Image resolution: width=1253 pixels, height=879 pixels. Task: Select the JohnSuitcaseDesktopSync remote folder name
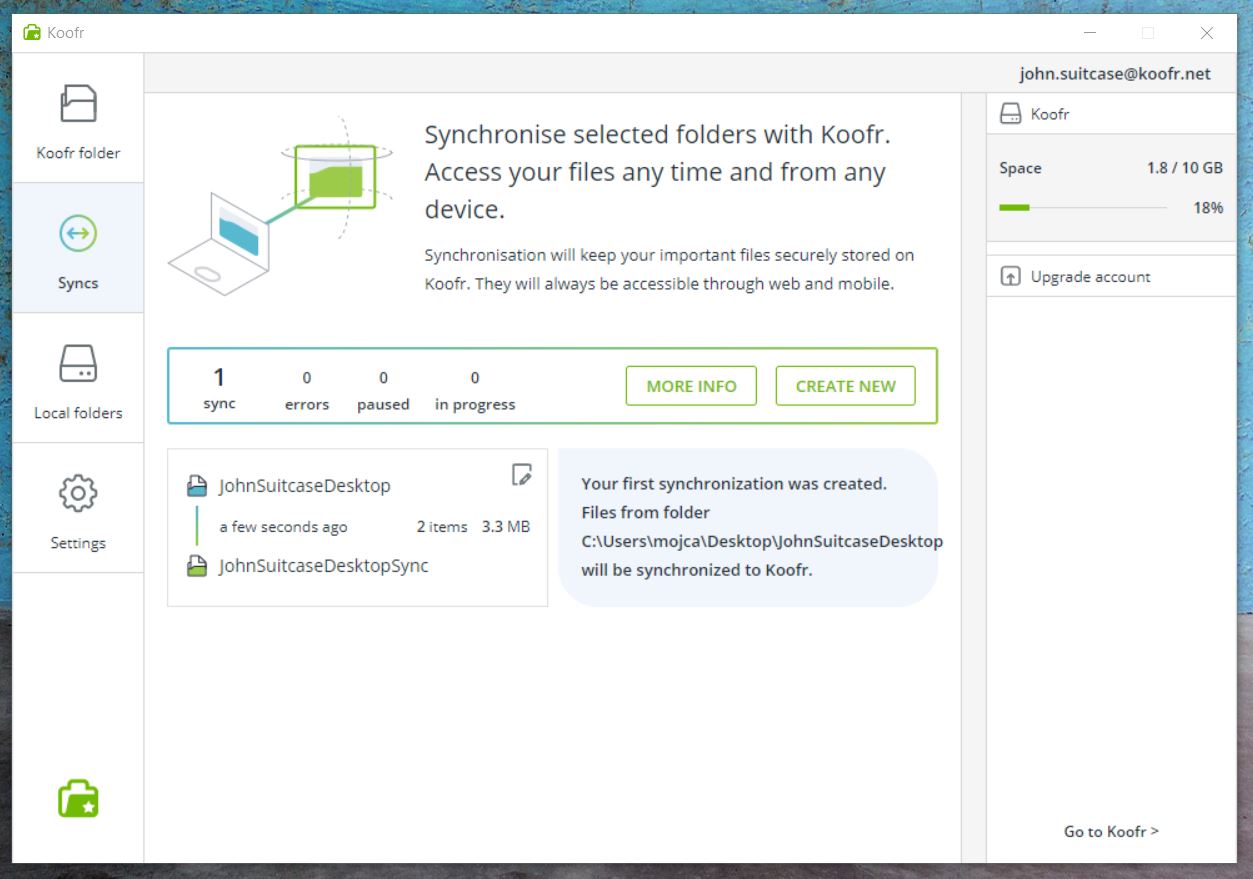tap(323, 566)
